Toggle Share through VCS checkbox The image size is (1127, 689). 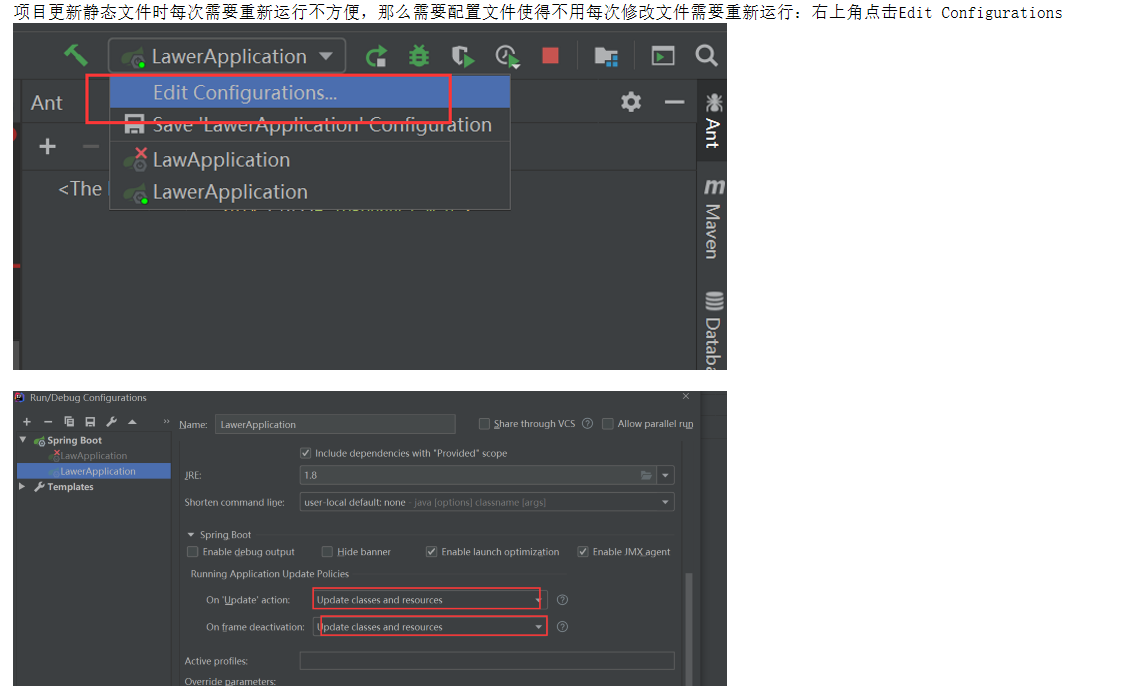(x=484, y=424)
